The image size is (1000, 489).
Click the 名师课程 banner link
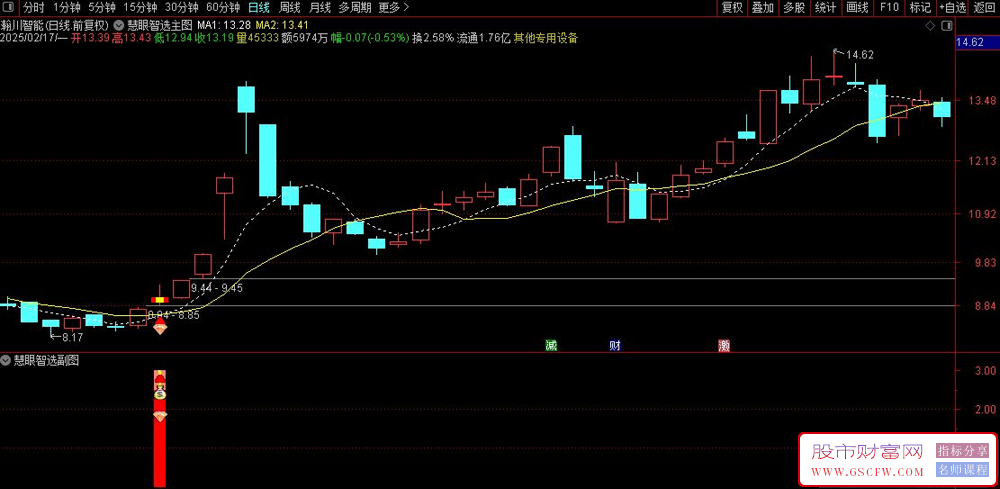(x=962, y=470)
